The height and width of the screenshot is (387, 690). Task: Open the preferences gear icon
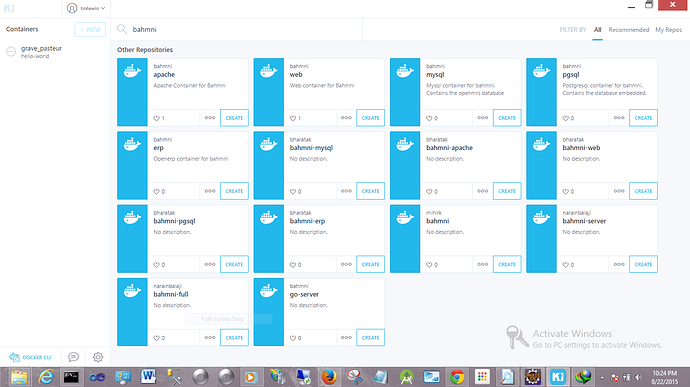[98, 357]
